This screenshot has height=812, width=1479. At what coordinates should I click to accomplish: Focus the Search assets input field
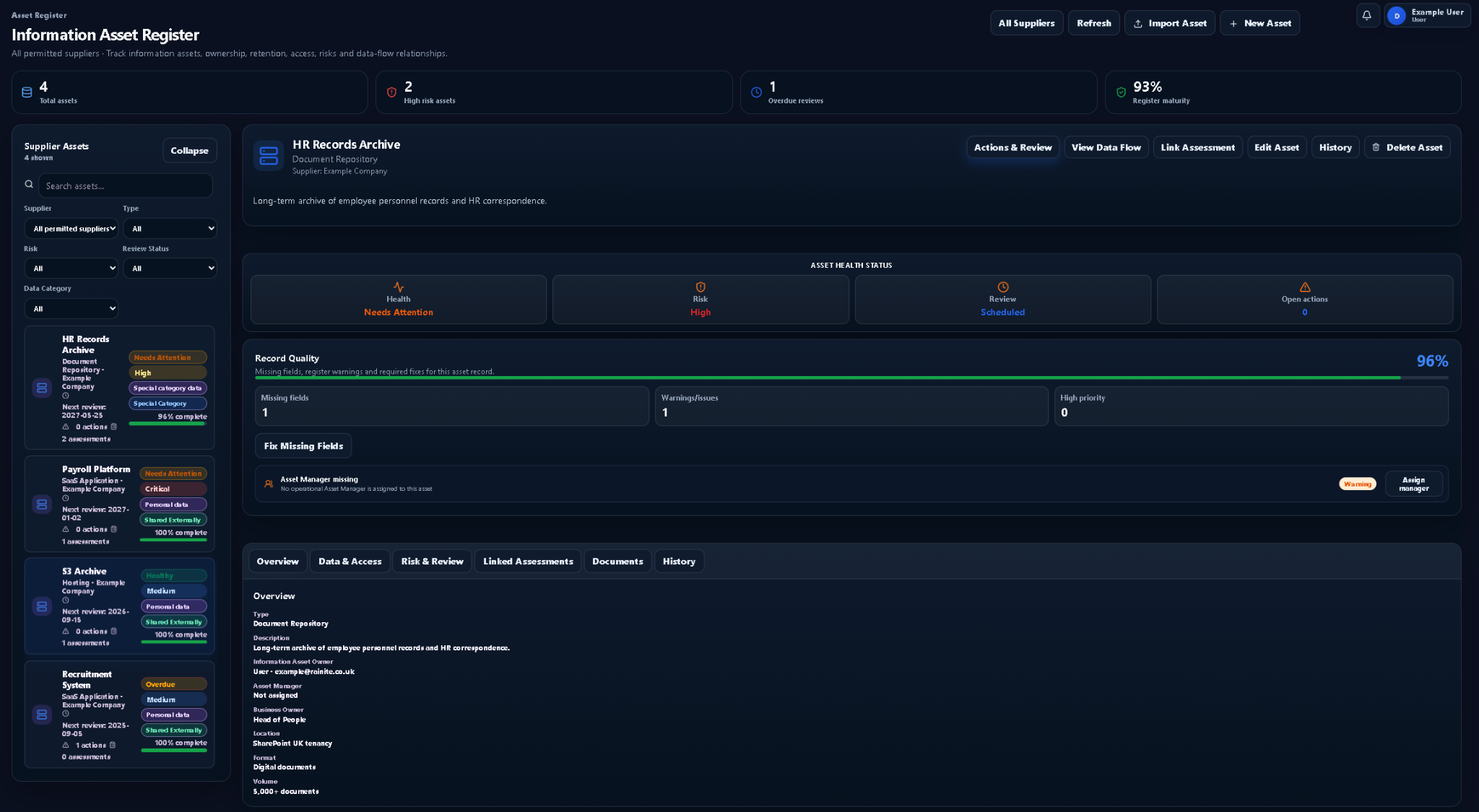(x=125, y=185)
